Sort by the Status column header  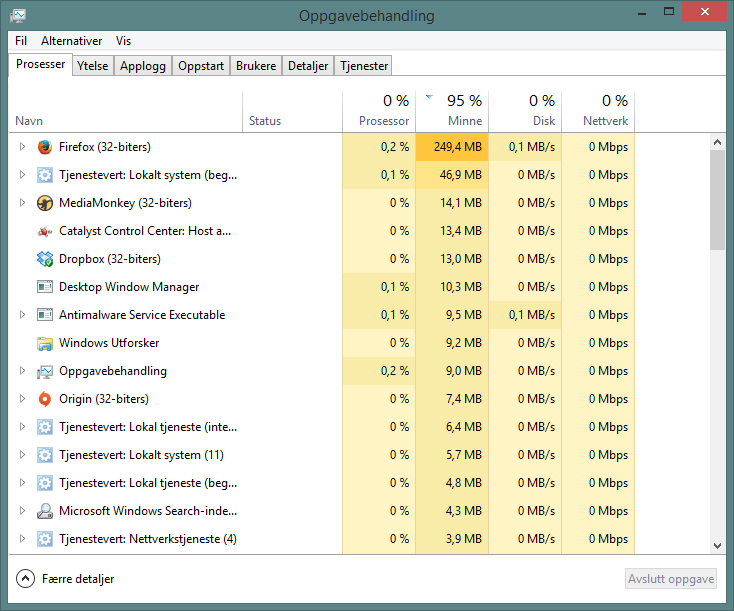pyautogui.click(x=293, y=112)
